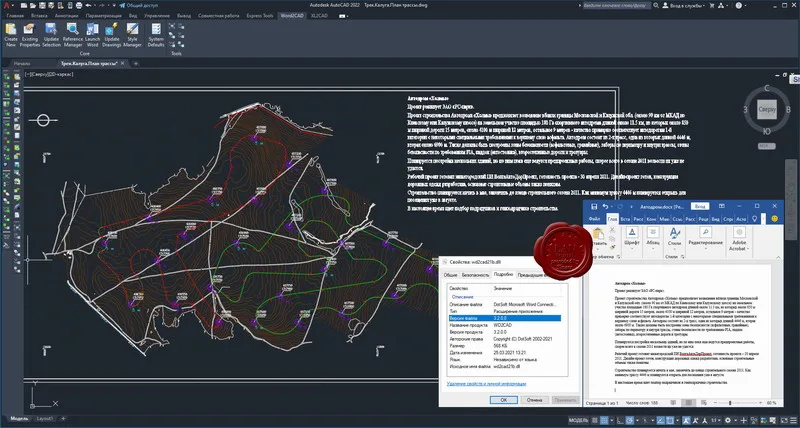
Task: Click the Word zoom-in plus button
Action: (x=758, y=403)
